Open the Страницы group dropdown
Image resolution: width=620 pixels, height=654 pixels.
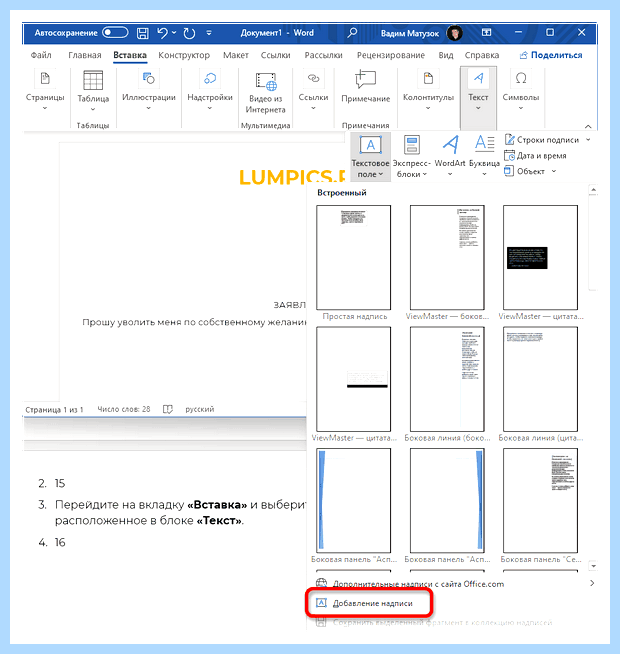45,91
